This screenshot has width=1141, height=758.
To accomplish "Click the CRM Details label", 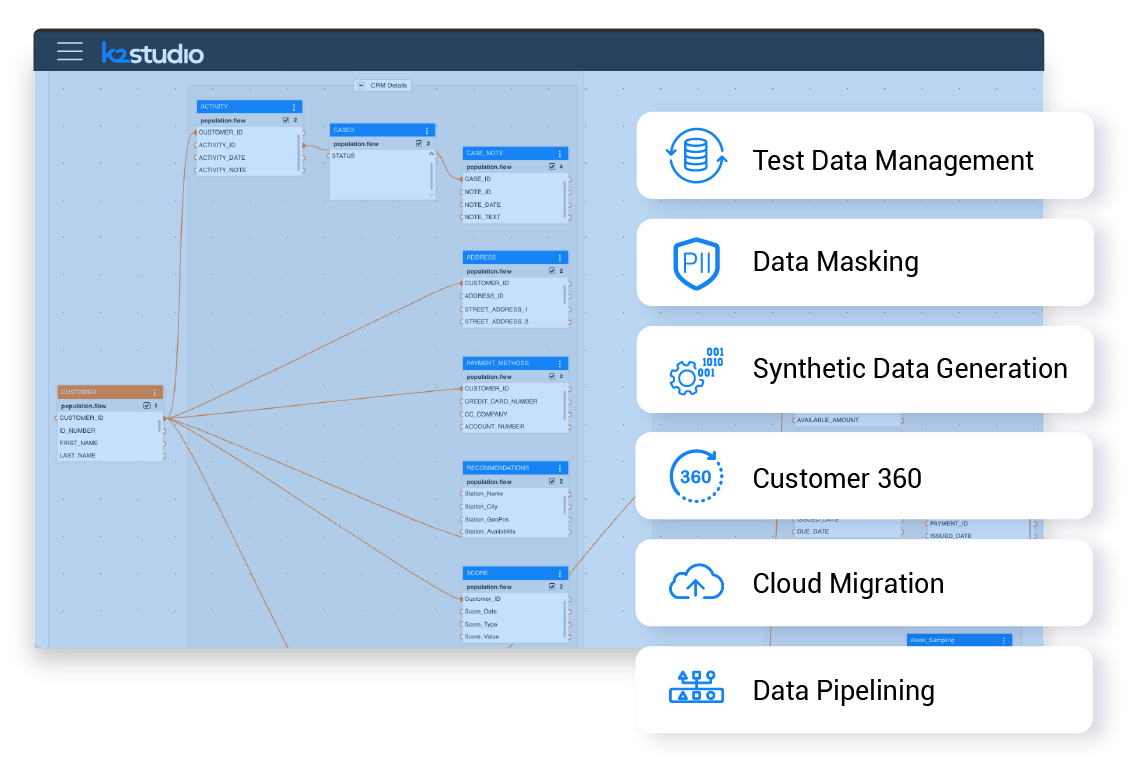I will coord(390,85).
